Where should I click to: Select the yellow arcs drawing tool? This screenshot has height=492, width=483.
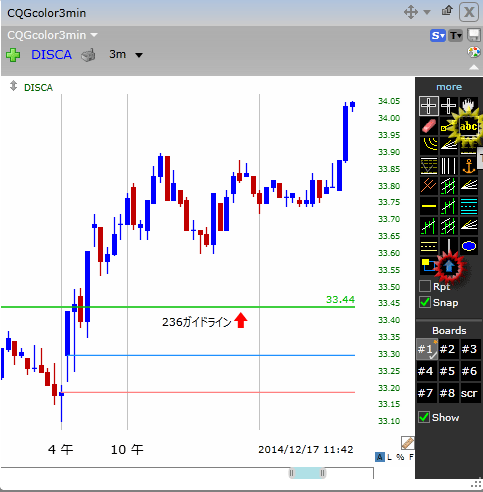point(428,146)
